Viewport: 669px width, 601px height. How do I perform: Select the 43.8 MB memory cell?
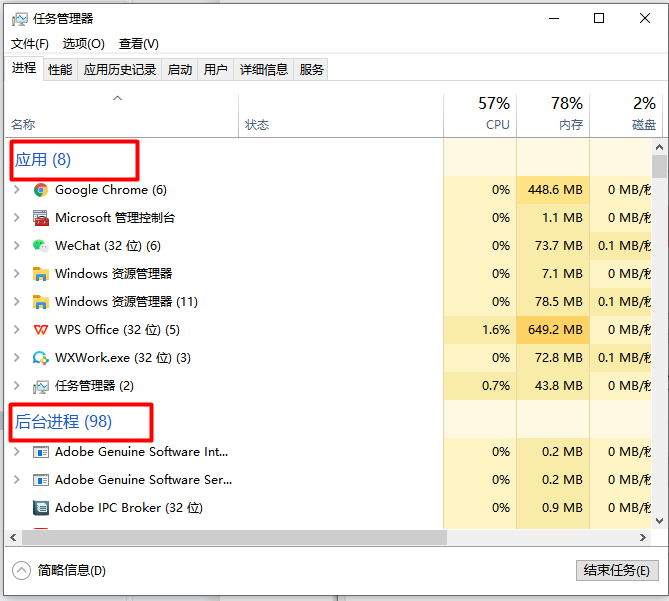tap(553, 386)
